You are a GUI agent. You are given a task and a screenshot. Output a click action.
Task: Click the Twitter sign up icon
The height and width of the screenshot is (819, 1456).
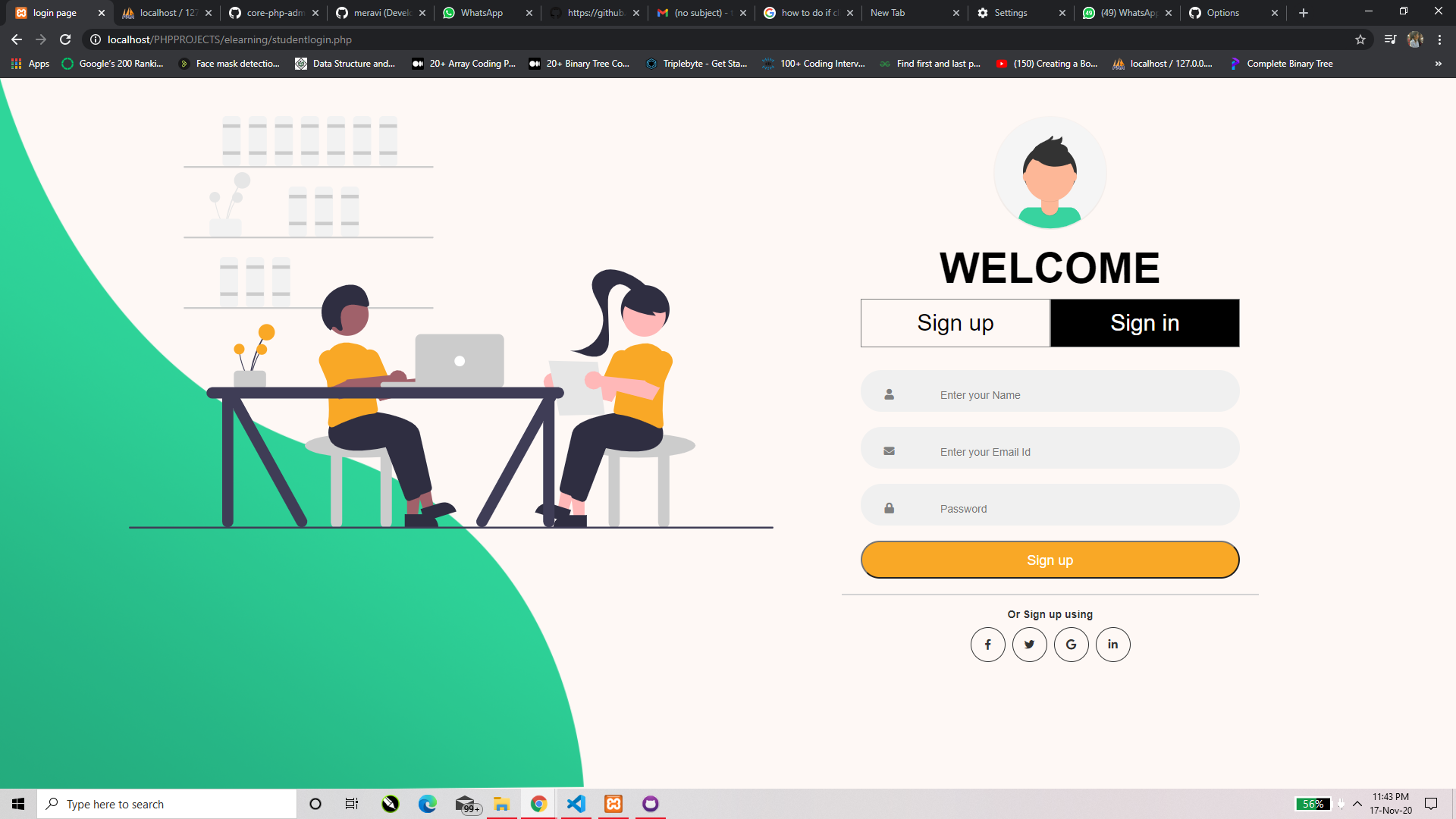pos(1029,645)
